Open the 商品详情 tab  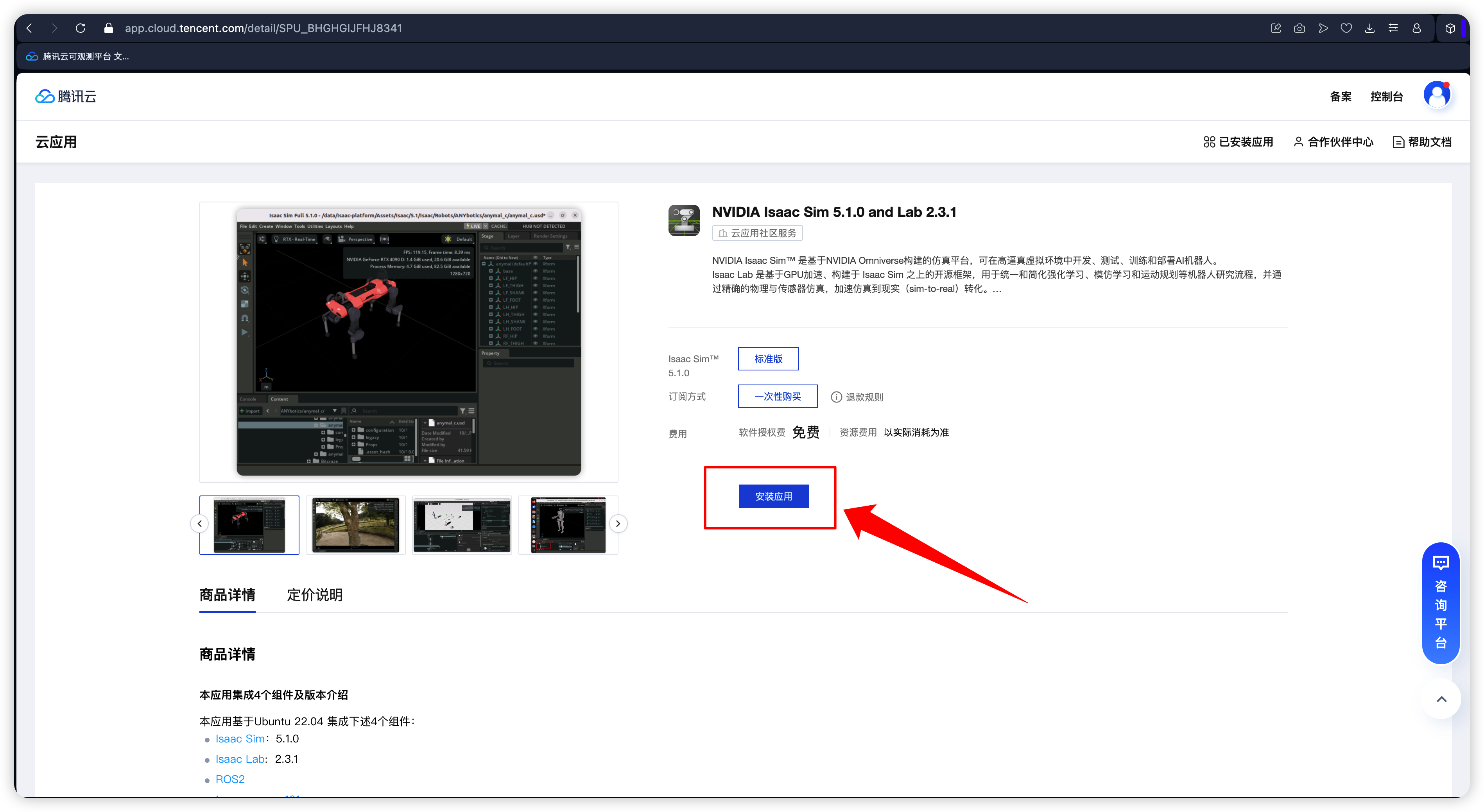pyautogui.click(x=227, y=595)
